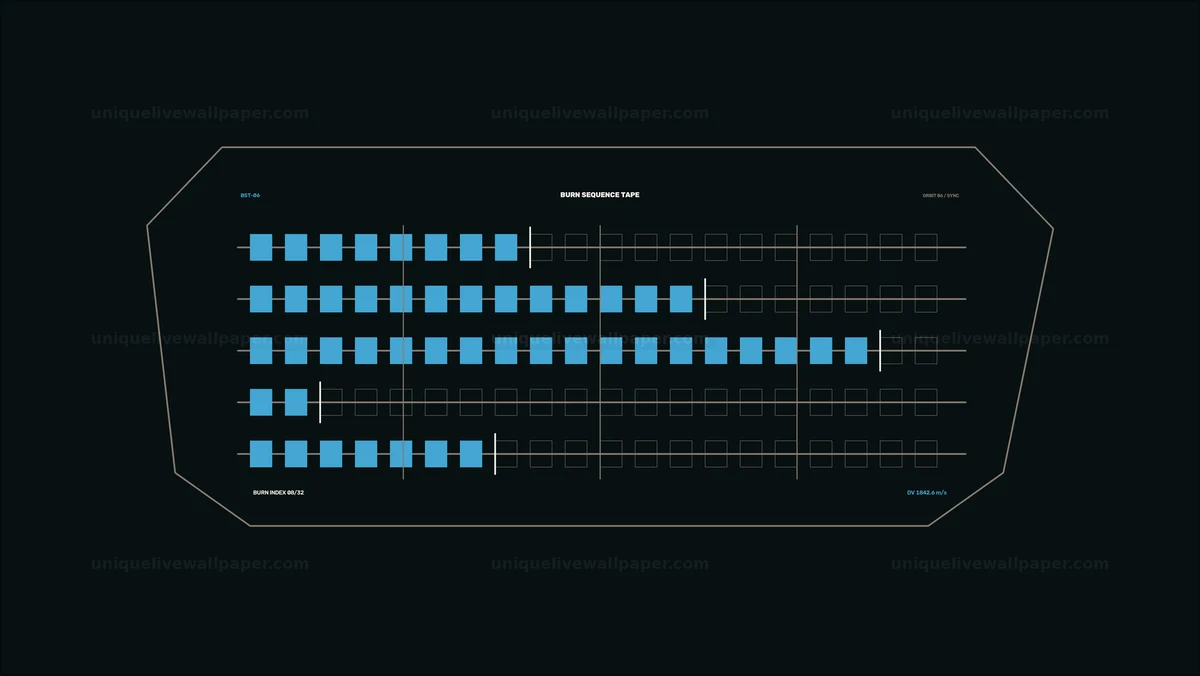Click the BURN INDEX 08/32 readout
1200x676 pixels.
(x=278, y=492)
